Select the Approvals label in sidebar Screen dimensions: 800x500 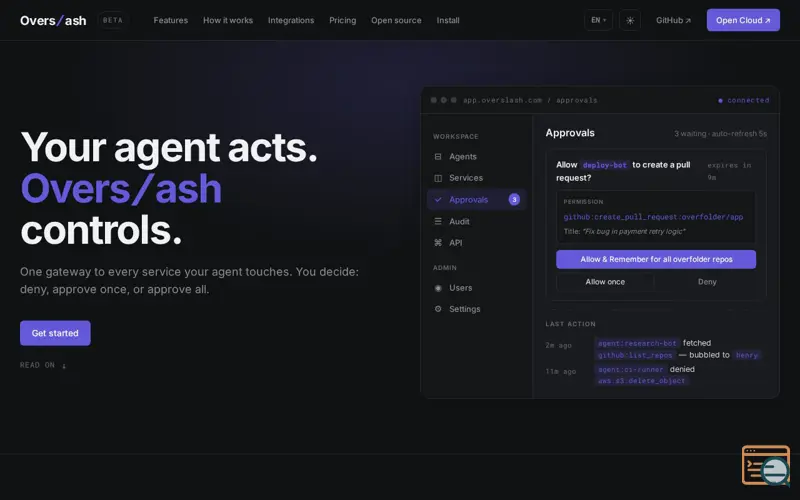[468, 199]
